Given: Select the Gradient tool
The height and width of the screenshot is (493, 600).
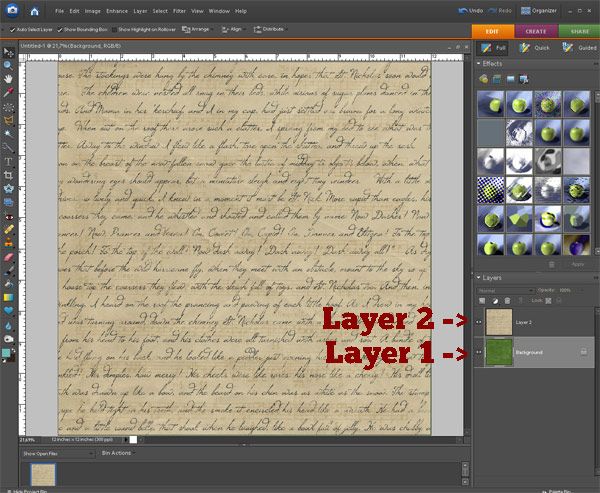Looking at the screenshot, I should (x=8, y=297).
